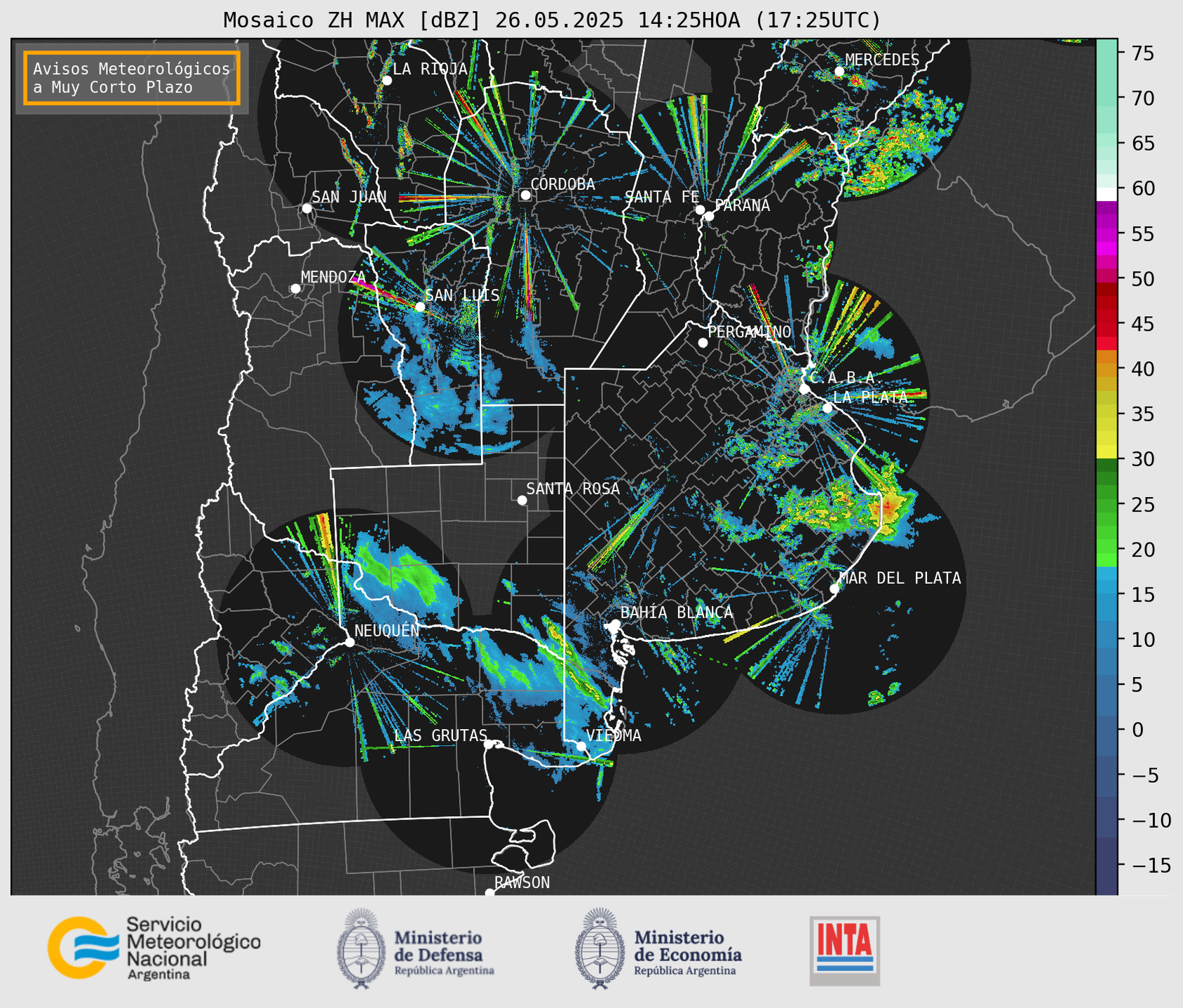
Task: Click the NEUQUÉN city marker dot
Action: pyautogui.click(x=349, y=642)
